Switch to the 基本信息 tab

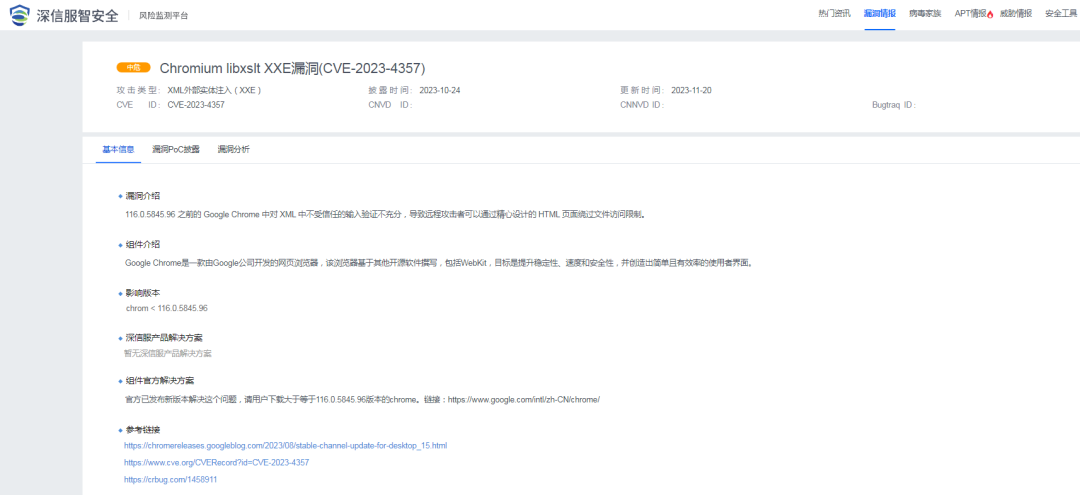118,149
